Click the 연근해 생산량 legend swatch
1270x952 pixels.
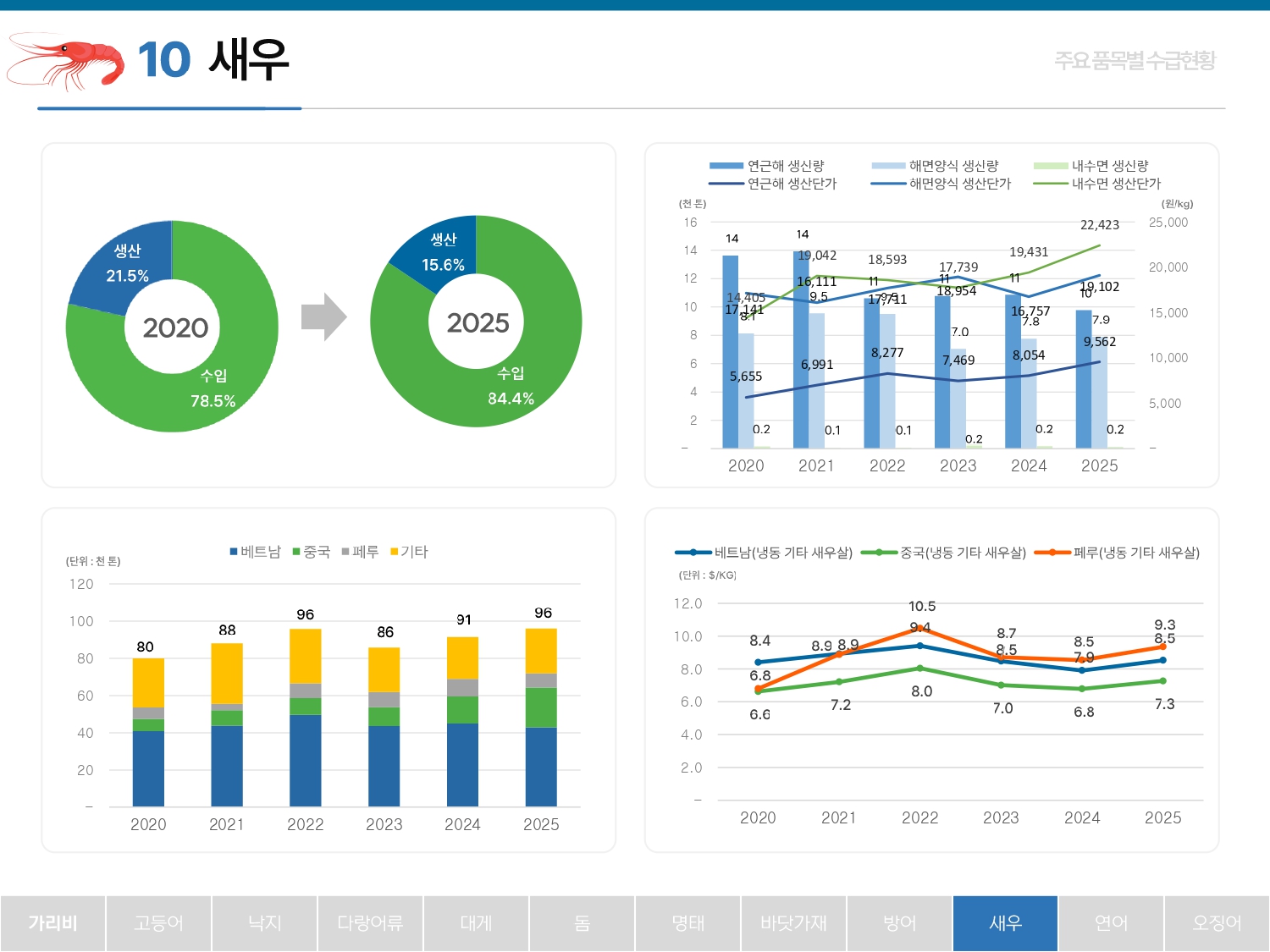pos(726,166)
